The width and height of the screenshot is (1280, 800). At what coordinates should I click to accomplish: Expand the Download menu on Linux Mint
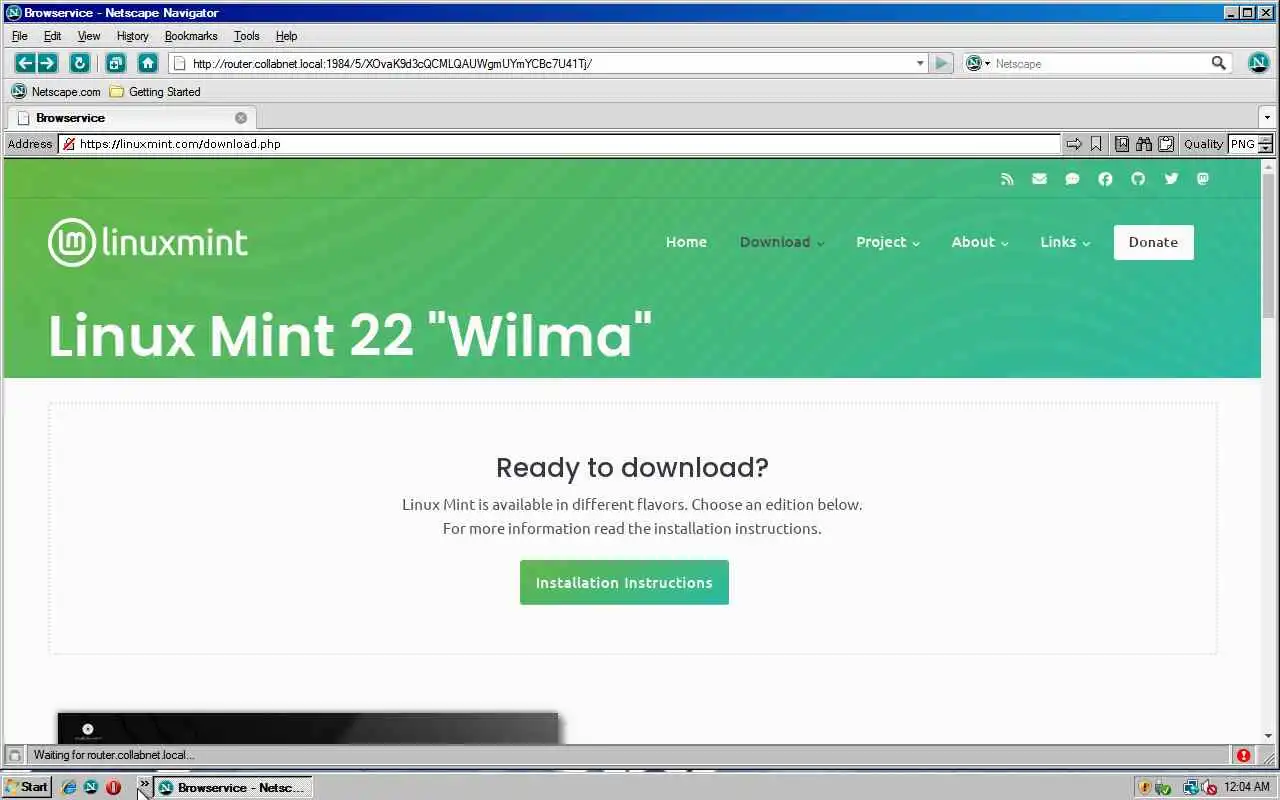pyautogui.click(x=782, y=242)
